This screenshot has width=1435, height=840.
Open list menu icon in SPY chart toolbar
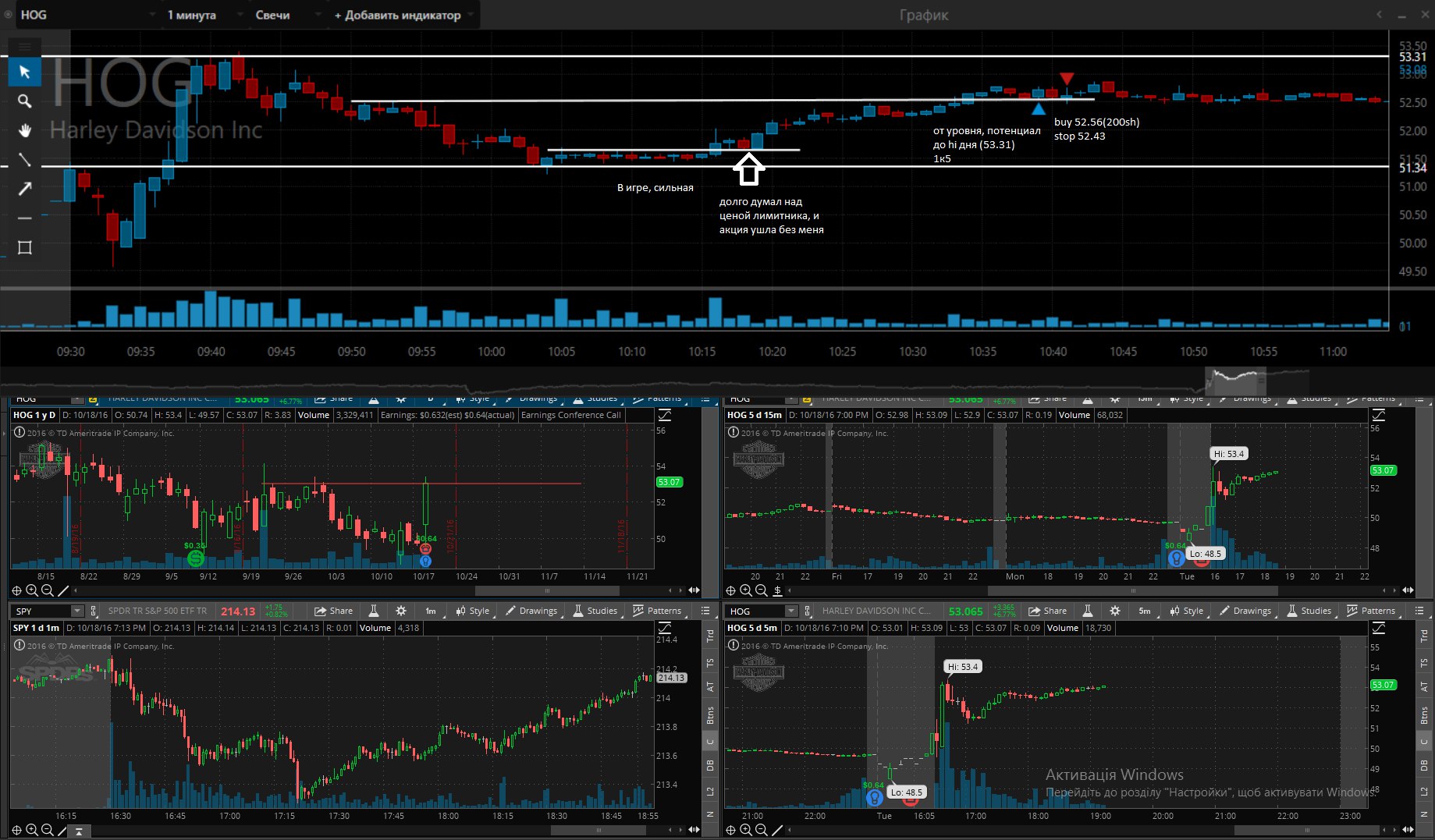pyautogui.click(x=705, y=611)
